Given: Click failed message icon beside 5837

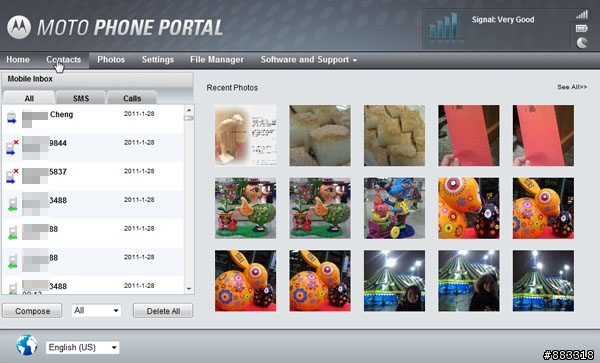Looking at the screenshot, I should (x=12, y=176).
